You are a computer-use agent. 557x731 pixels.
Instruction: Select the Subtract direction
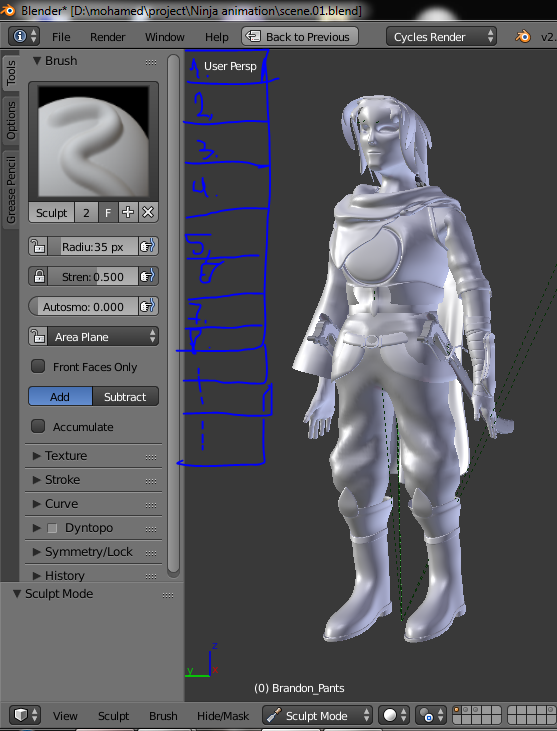[125, 396]
